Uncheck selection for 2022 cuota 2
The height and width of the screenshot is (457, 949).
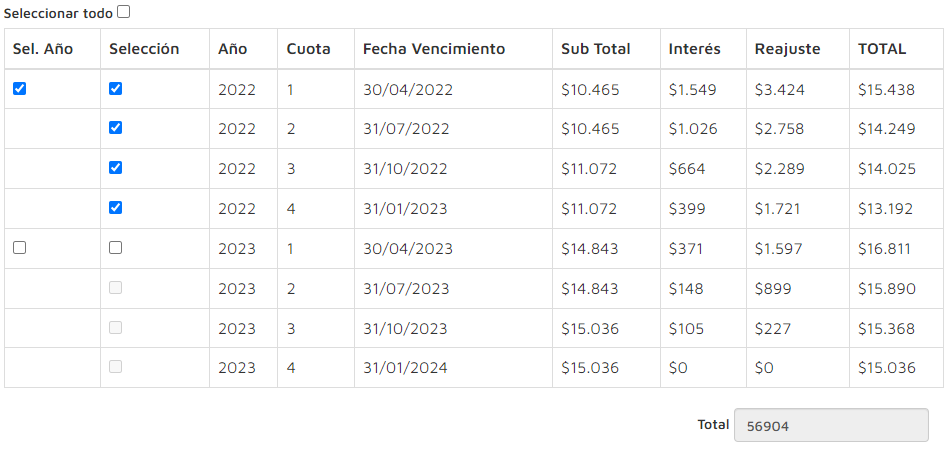pyautogui.click(x=116, y=128)
